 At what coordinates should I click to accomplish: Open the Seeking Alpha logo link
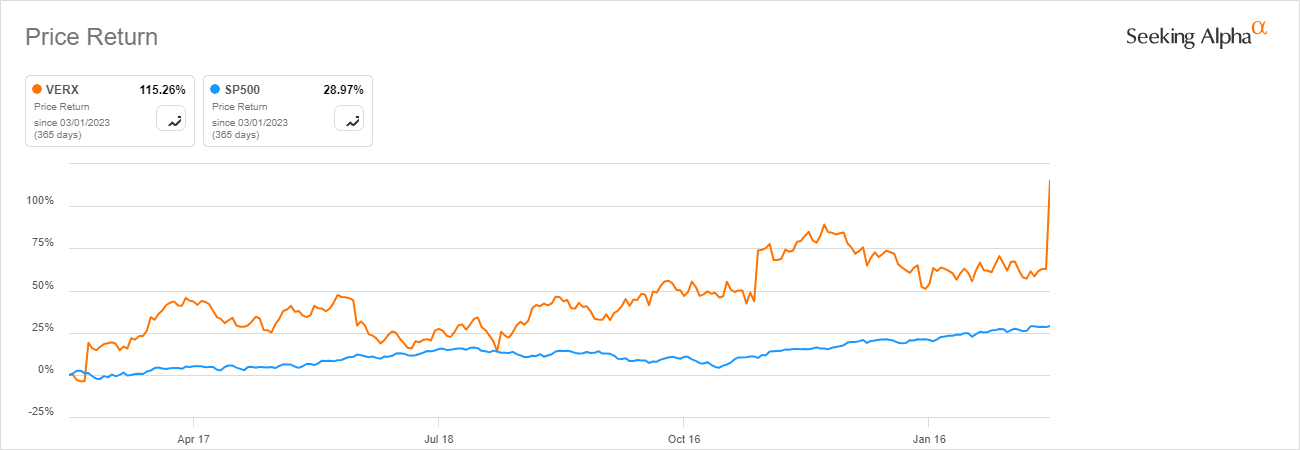(1196, 35)
